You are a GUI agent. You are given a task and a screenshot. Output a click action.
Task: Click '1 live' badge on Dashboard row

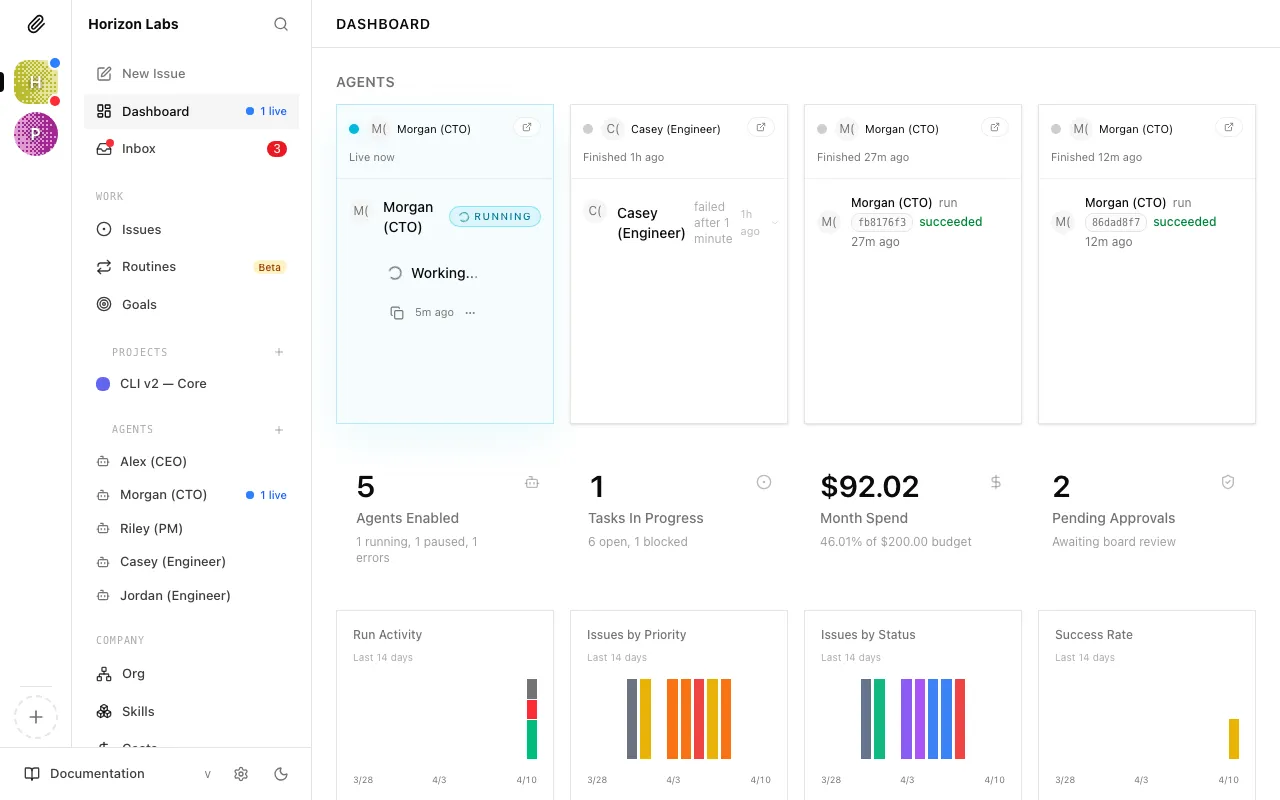pos(267,111)
